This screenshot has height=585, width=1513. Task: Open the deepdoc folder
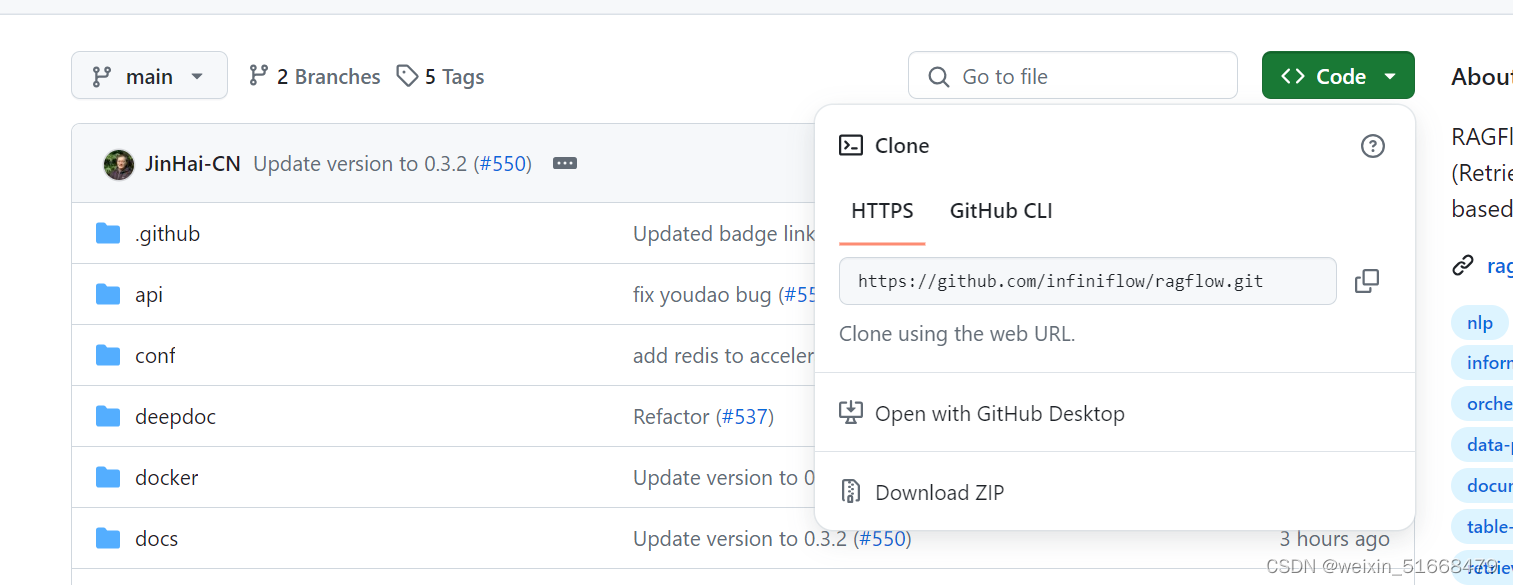[x=176, y=417]
